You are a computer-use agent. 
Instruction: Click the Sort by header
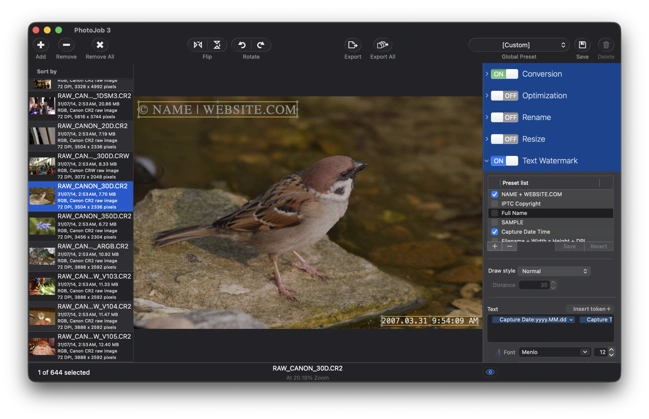tap(47, 72)
